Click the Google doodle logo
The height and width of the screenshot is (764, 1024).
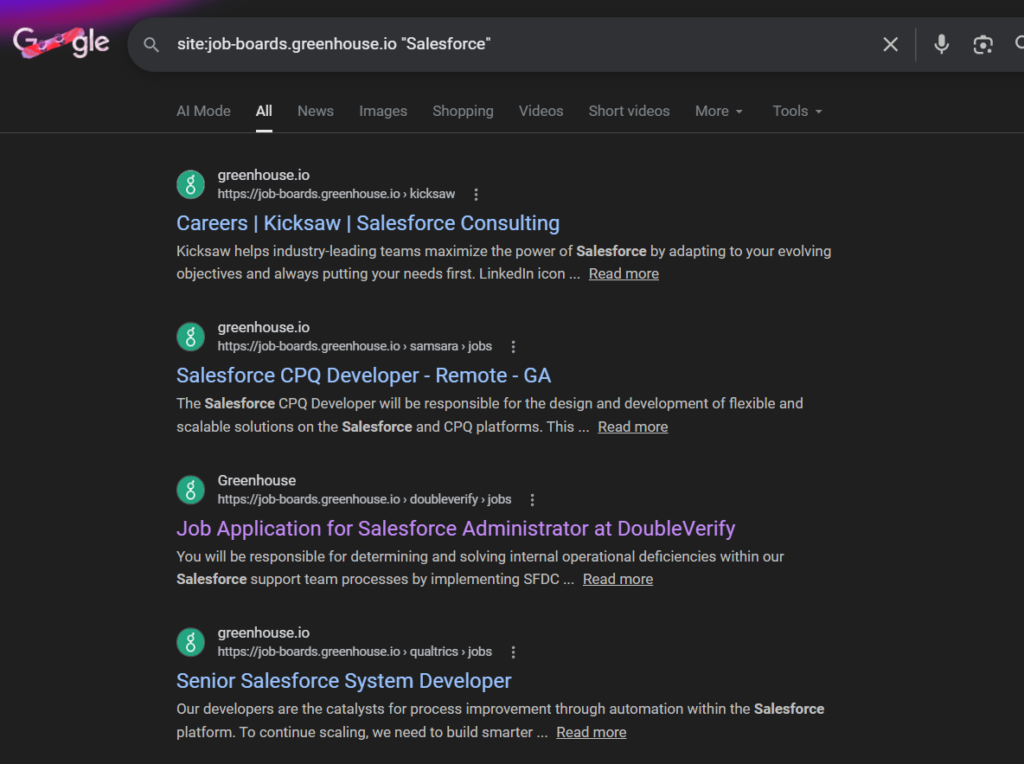pyautogui.click(x=61, y=43)
